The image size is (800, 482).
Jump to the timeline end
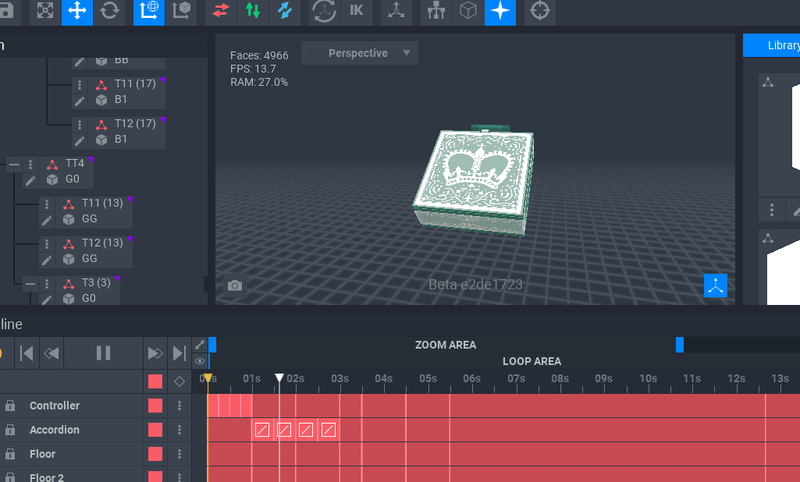[x=179, y=353]
